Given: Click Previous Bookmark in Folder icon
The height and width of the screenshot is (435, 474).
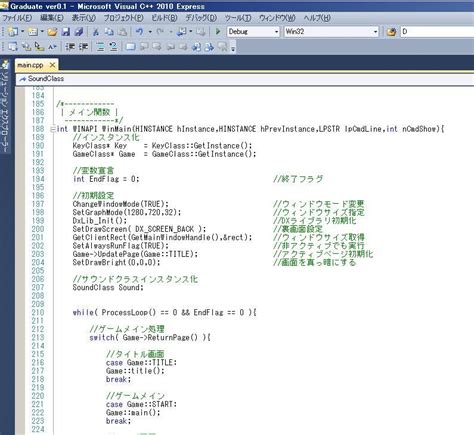Looking at the screenshot, I should click(x=170, y=47).
